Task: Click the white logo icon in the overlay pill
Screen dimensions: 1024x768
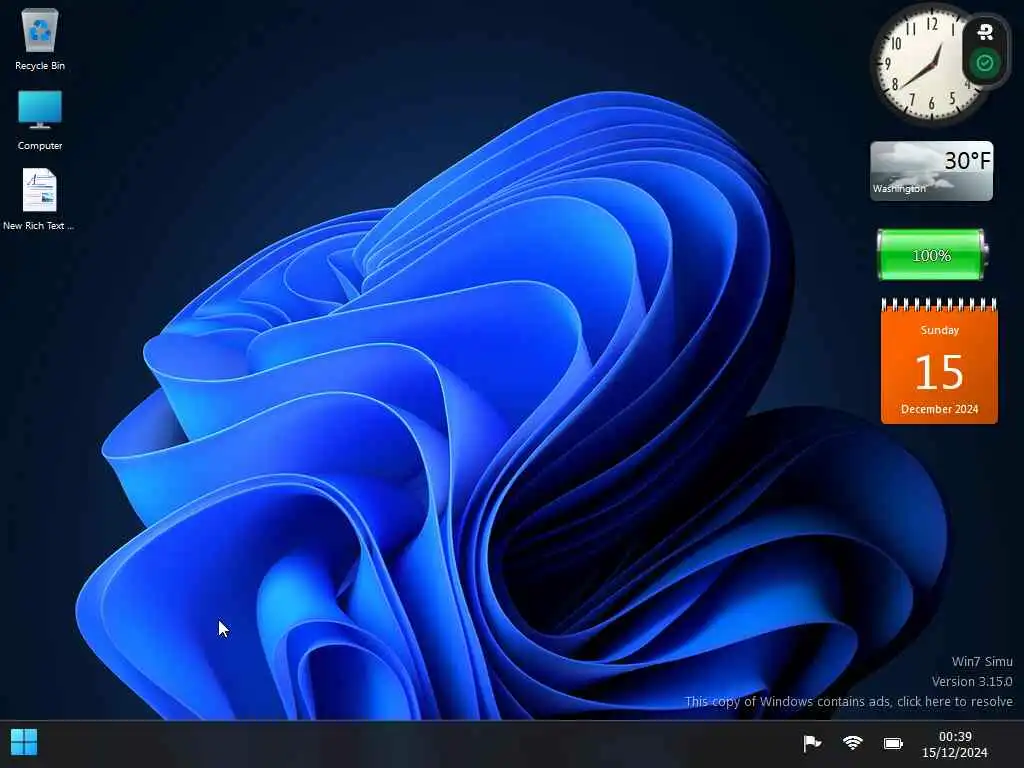Action: click(x=985, y=31)
